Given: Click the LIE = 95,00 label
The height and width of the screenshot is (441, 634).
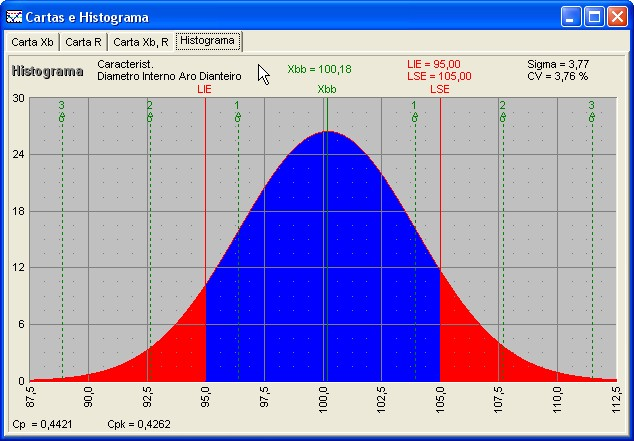Looking at the screenshot, I should tap(433, 64).
